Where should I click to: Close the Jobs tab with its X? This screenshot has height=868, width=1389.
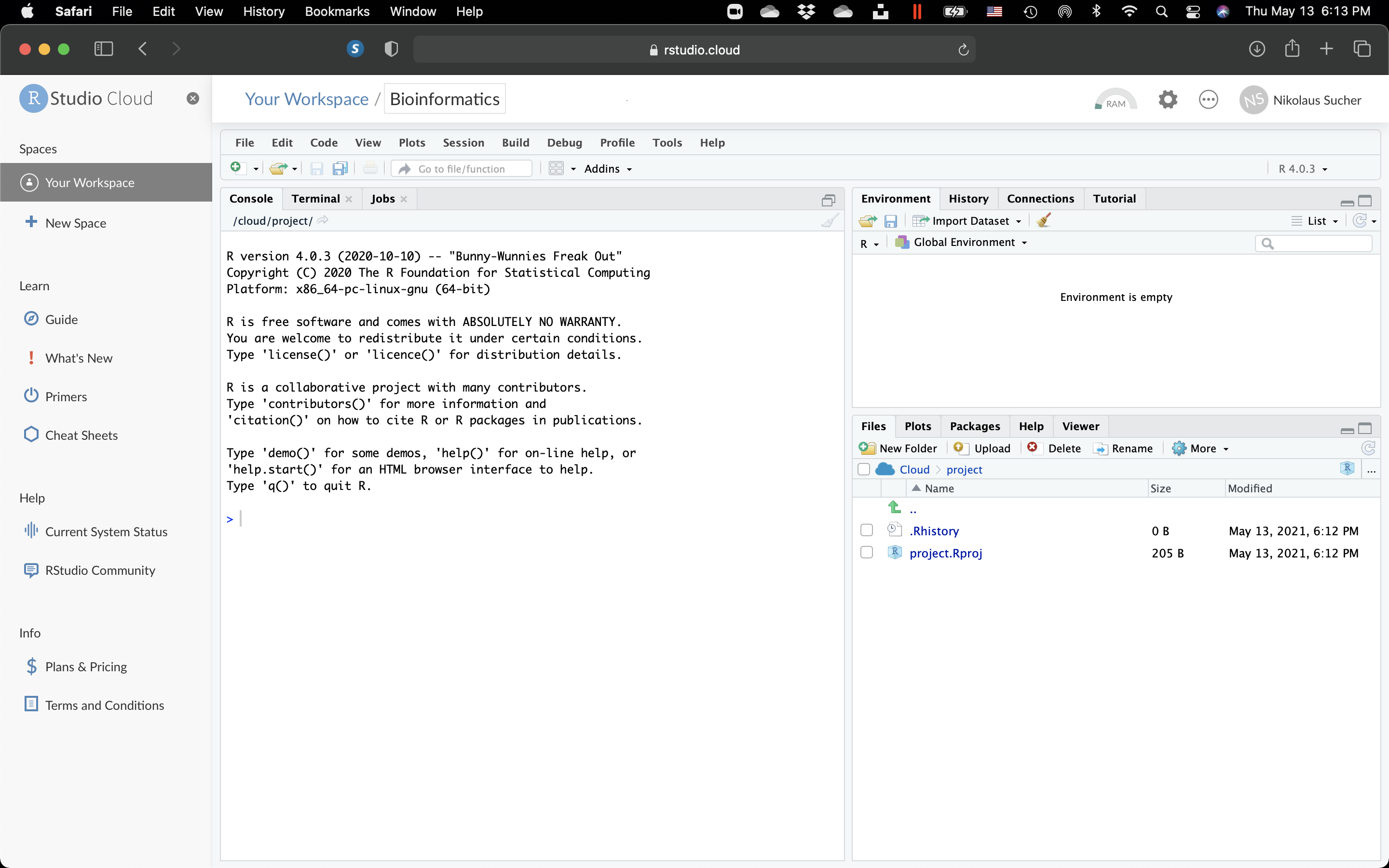(x=404, y=199)
